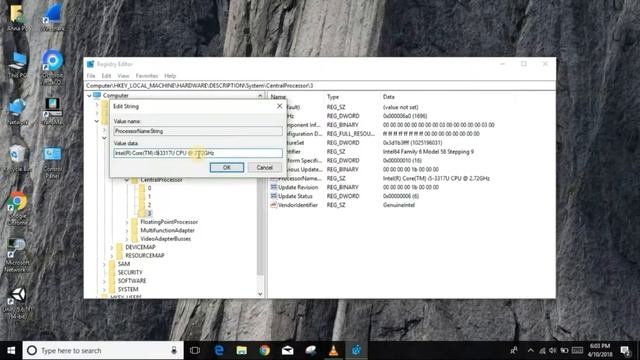Click the Registry Editor title bar icon
640x360 pixels.
(90, 64)
